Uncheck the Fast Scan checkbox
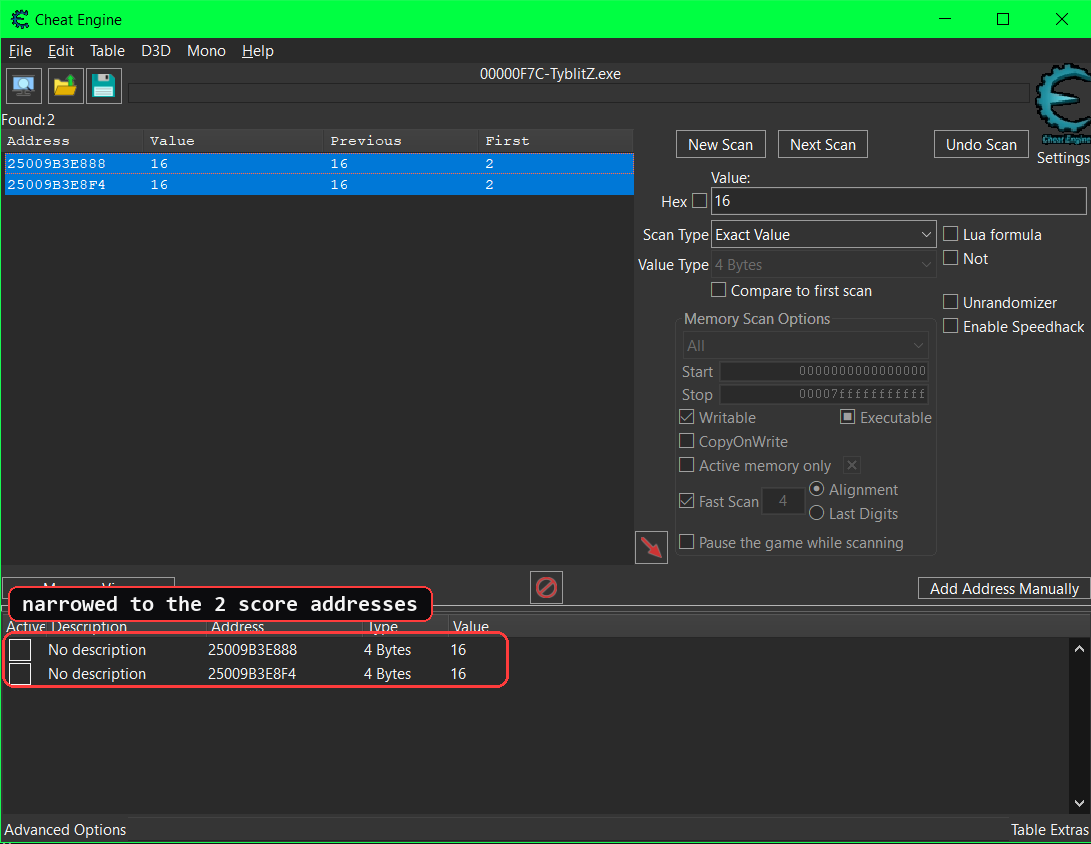Viewport: 1091px width, 844px height. coord(687,500)
